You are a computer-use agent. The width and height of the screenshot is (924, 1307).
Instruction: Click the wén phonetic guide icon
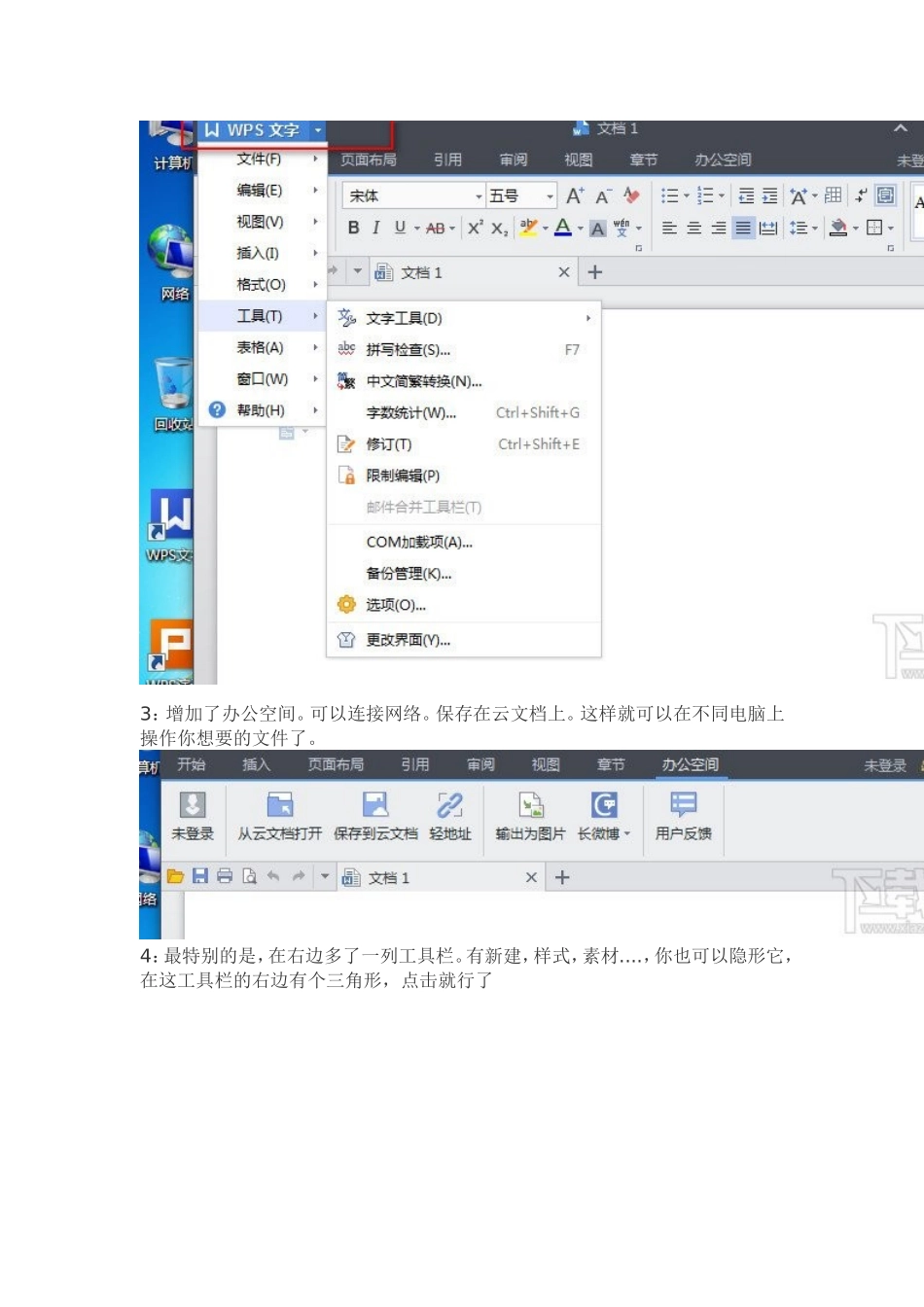622,229
